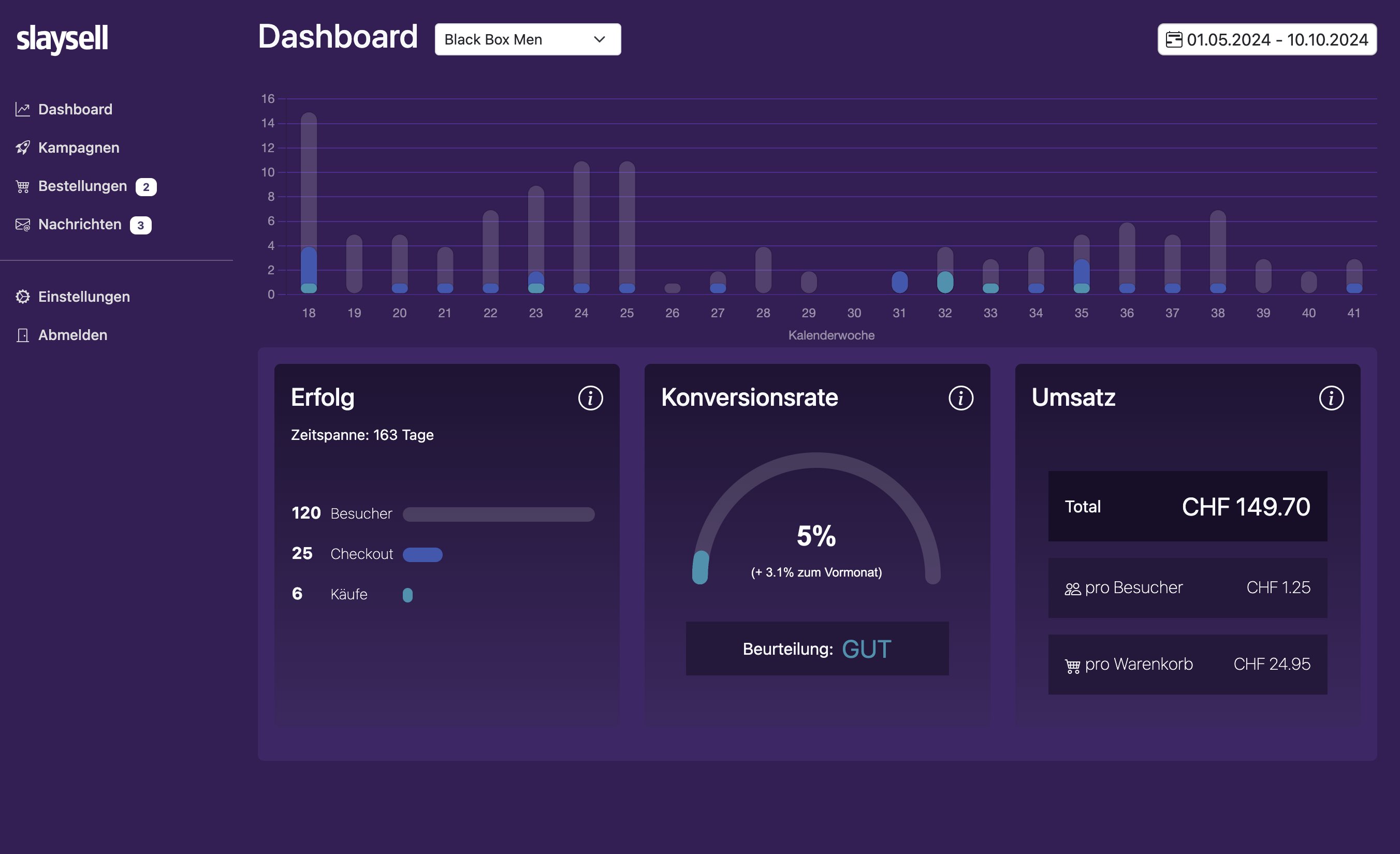The image size is (1400, 854).
Task: Click the Checkout progress bar
Action: pos(422,555)
